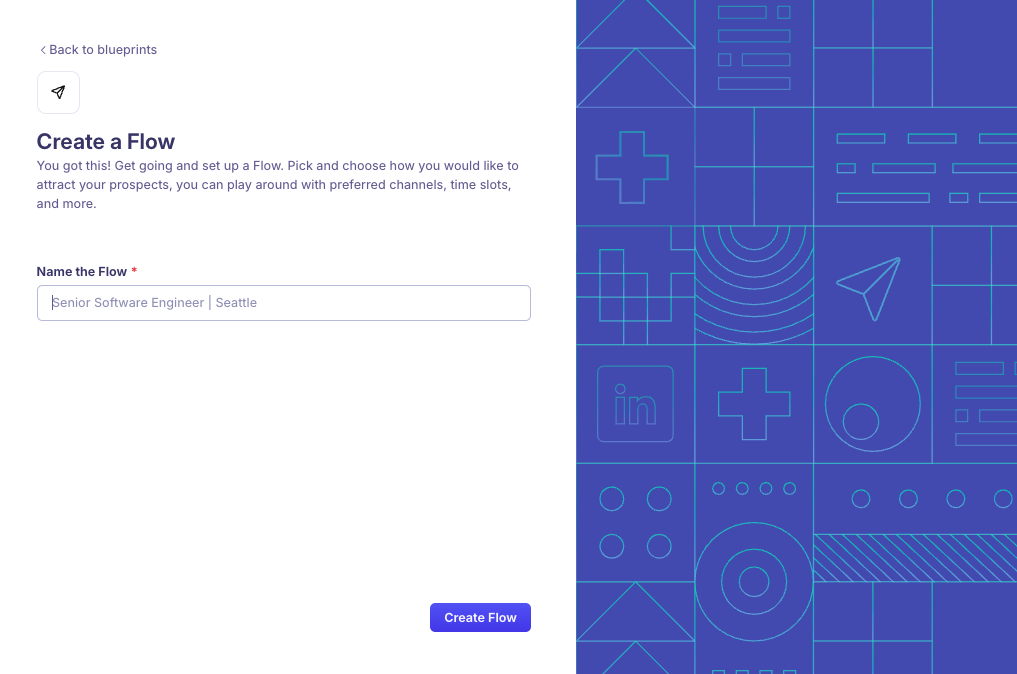Click the paper plane Flow icon box
Image resolution: width=1017 pixels, height=674 pixels.
(x=58, y=93)
